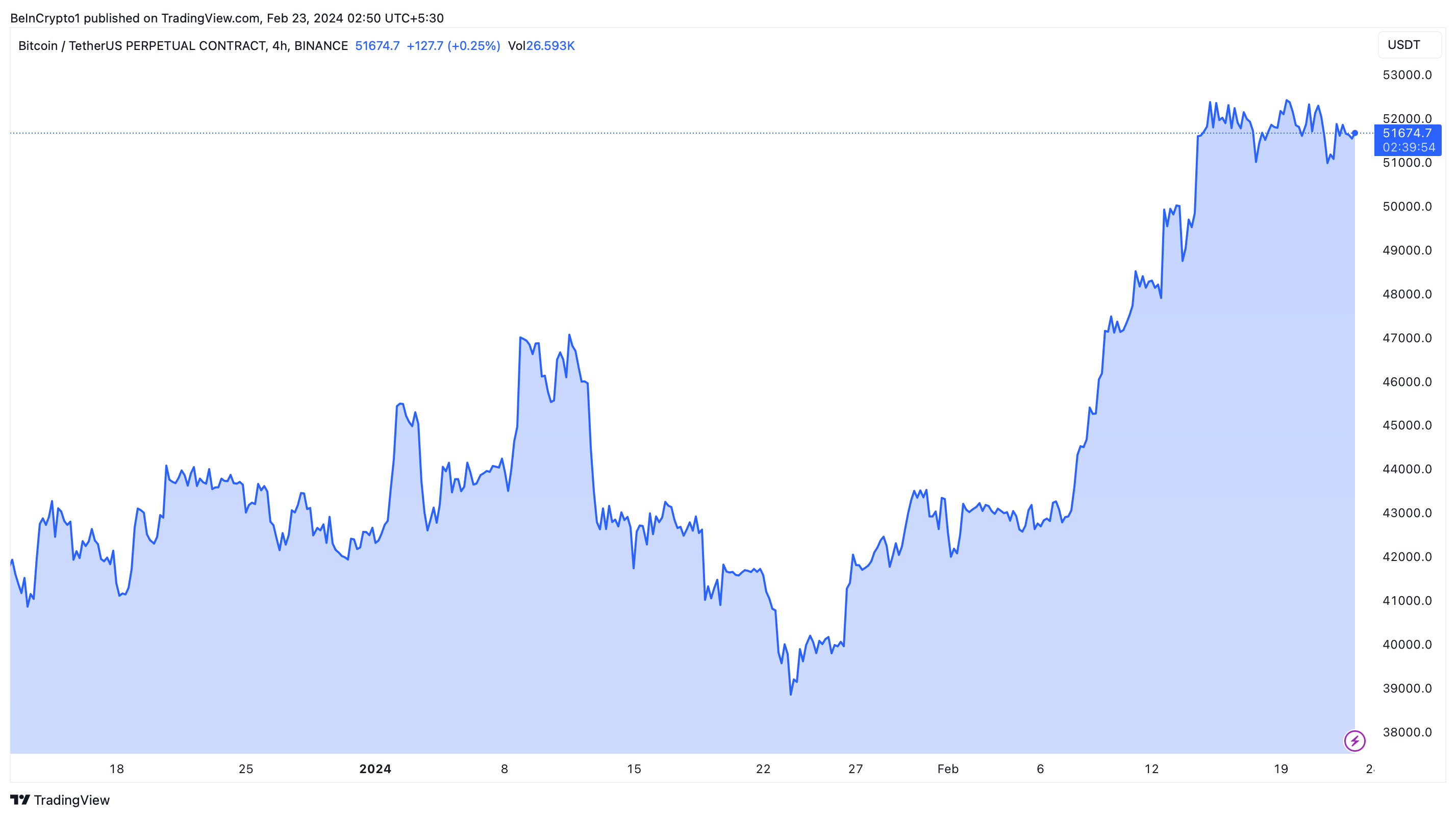This screenshot has height=818, width=1456.
Task: Click the 2024 year marker on time axis
Action: pos(375,769)
